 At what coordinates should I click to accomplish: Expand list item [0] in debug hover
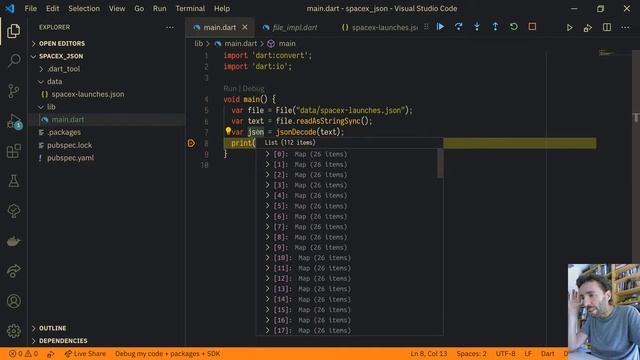point(267,154)
